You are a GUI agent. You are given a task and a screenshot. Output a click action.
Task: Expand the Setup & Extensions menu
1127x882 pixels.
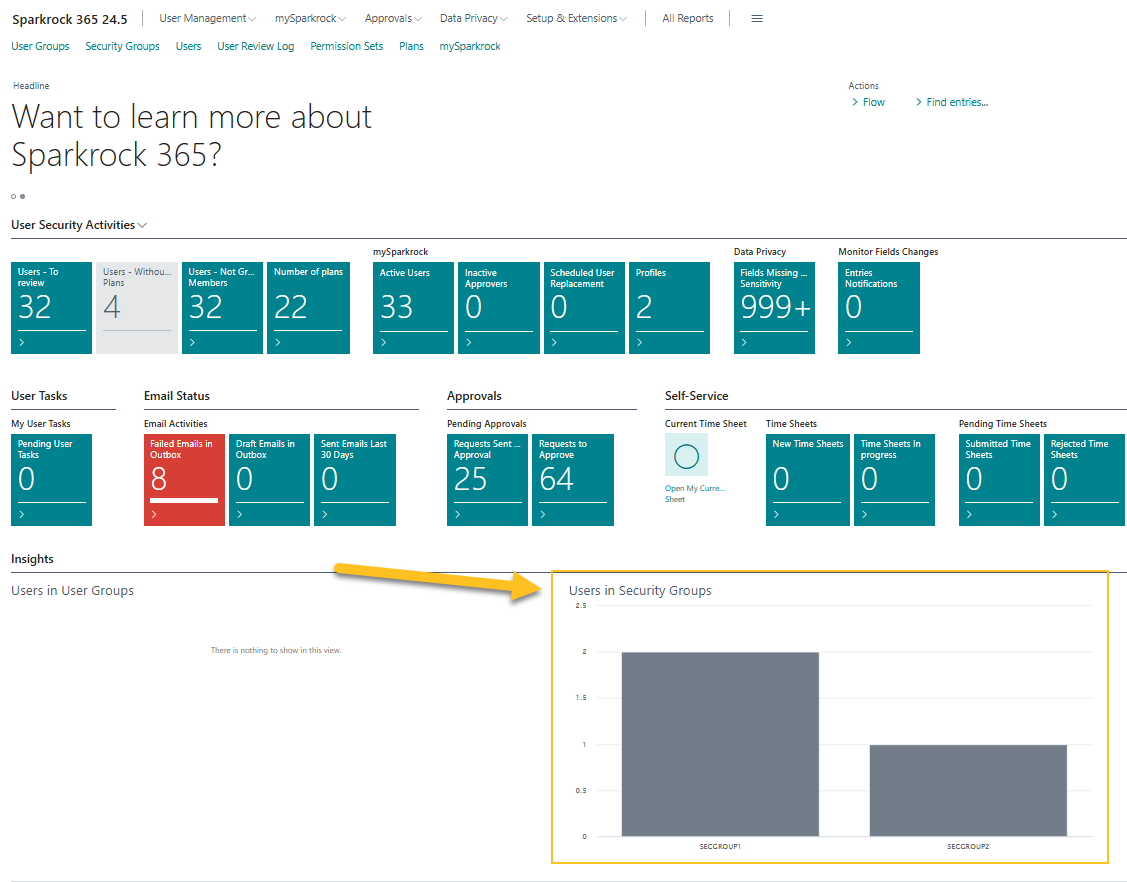[x=576, y=18]
